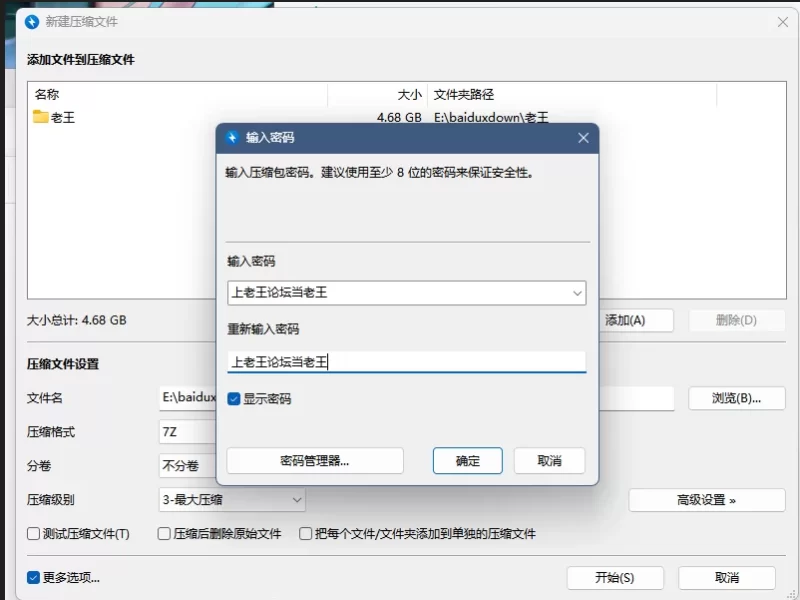Open 高级设置 » advanced settings
Screen dimensions: 800x600
(x=706, y=500)
